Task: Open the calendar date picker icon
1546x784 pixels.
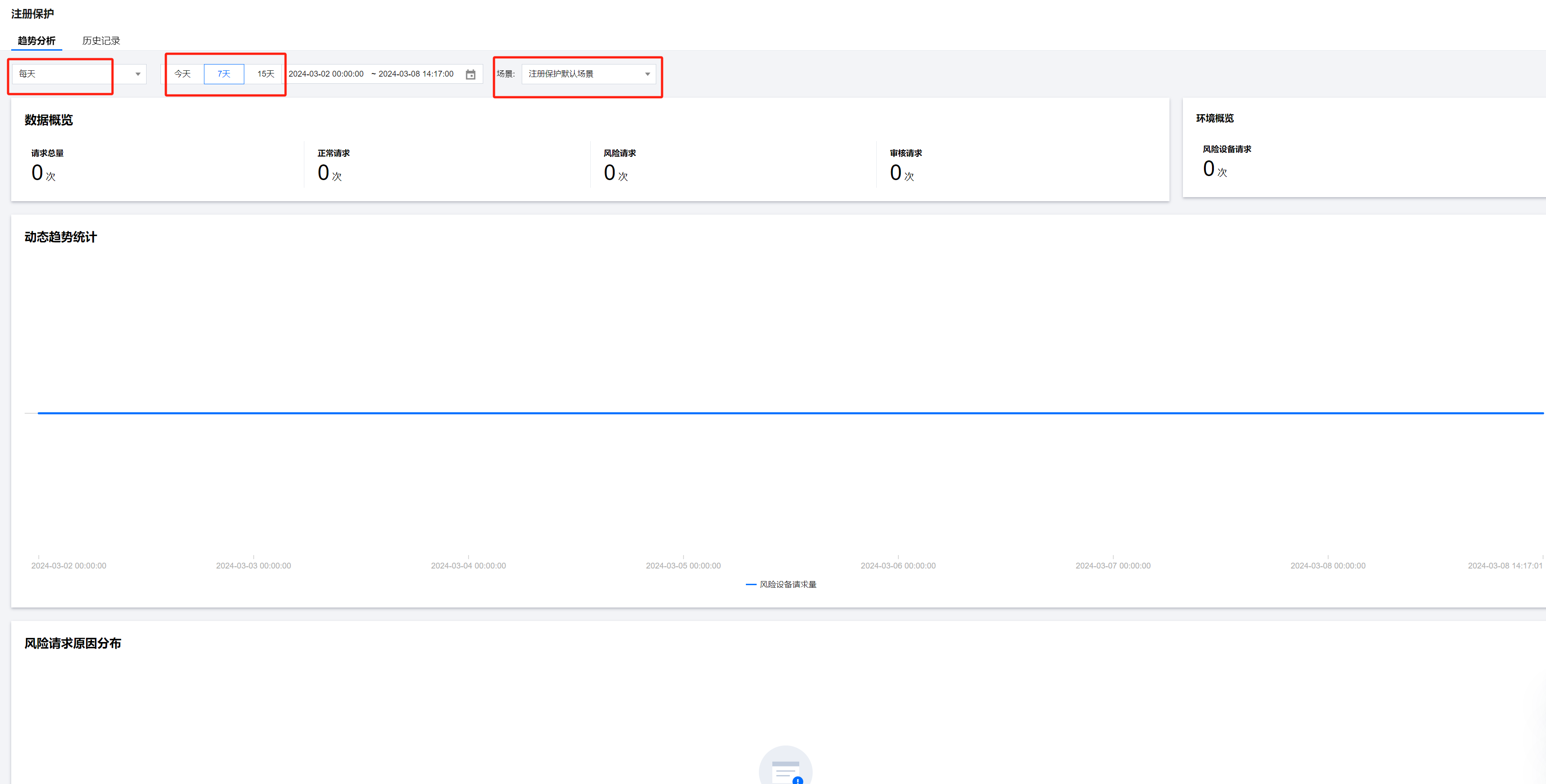Action: (471, 74)
